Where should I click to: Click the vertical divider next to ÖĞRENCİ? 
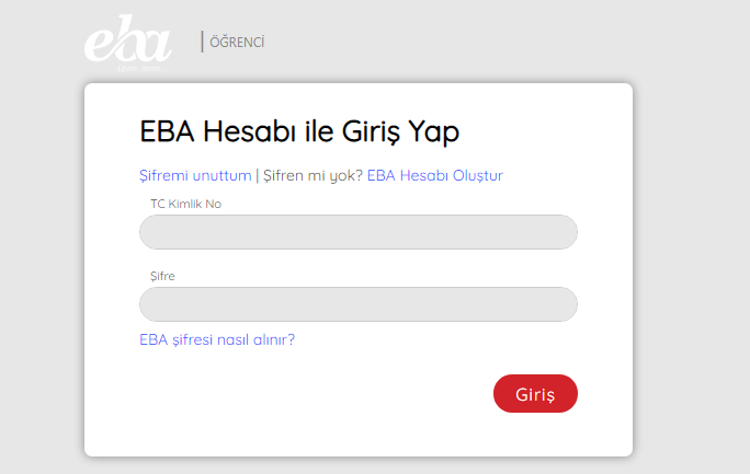coord(203,42)
